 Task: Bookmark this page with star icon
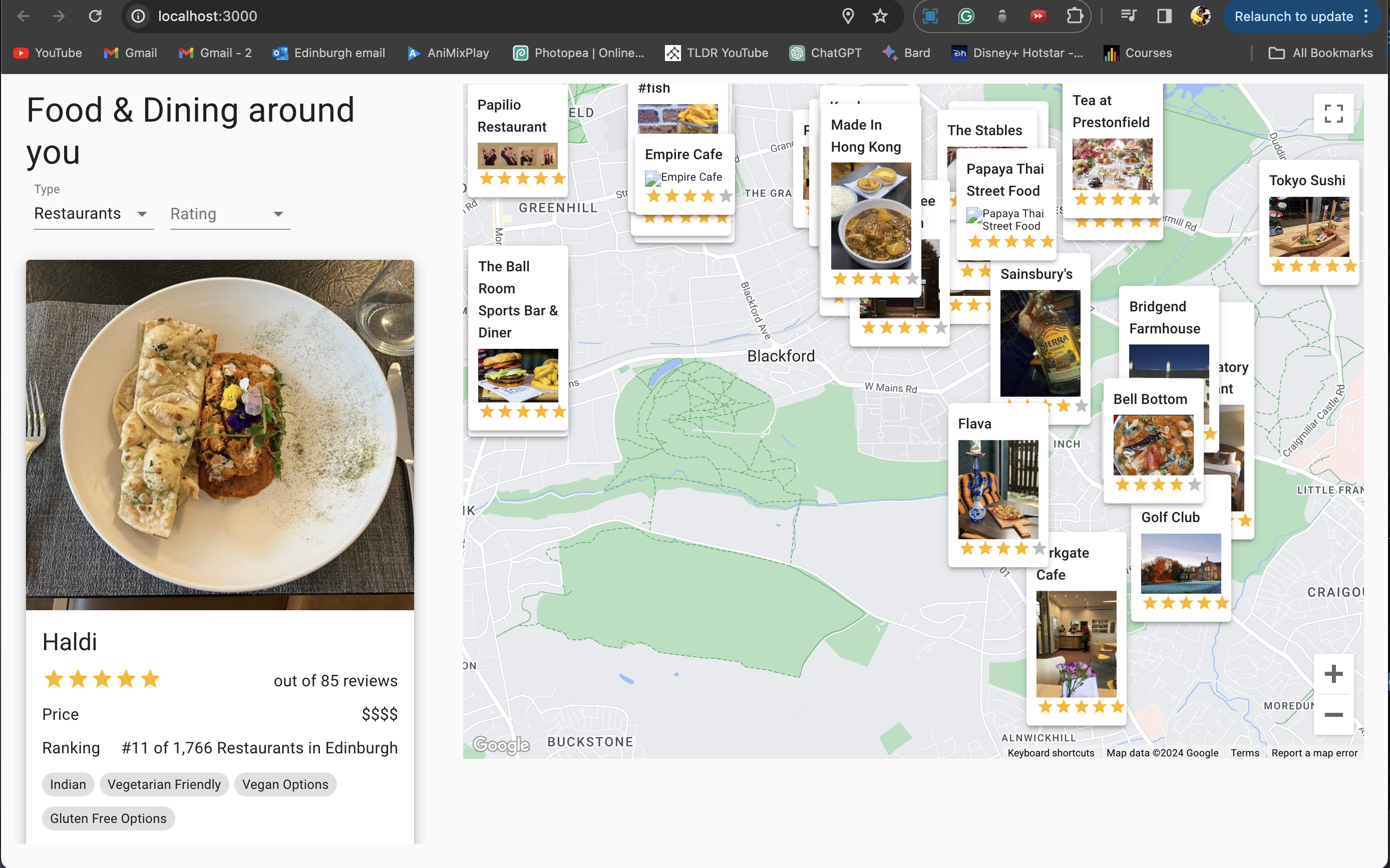(x=880, y=16)
